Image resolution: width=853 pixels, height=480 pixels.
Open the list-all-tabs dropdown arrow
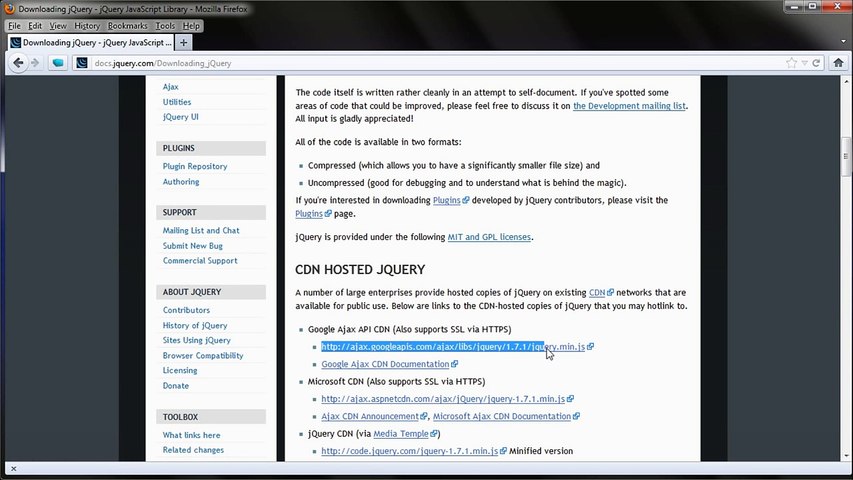coord(843,41)
